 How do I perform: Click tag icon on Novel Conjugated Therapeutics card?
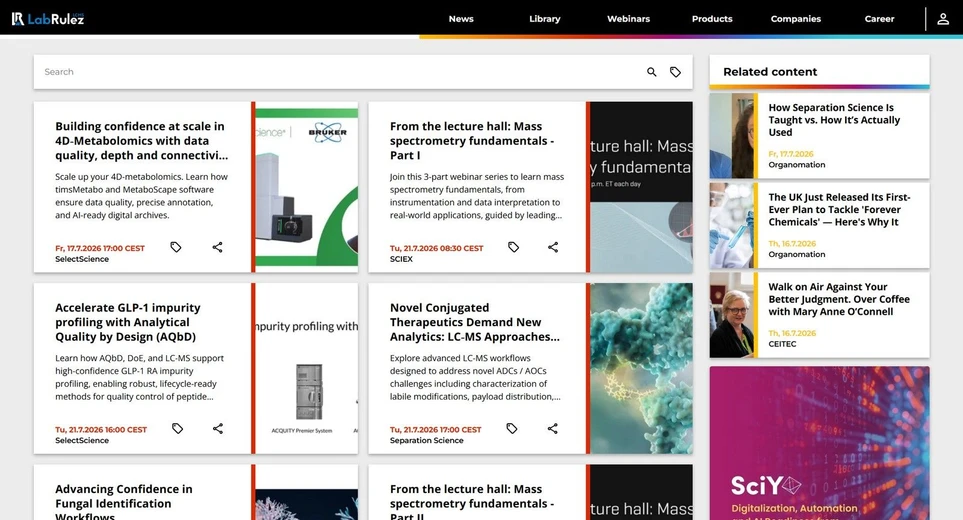(x=512, y=429)
